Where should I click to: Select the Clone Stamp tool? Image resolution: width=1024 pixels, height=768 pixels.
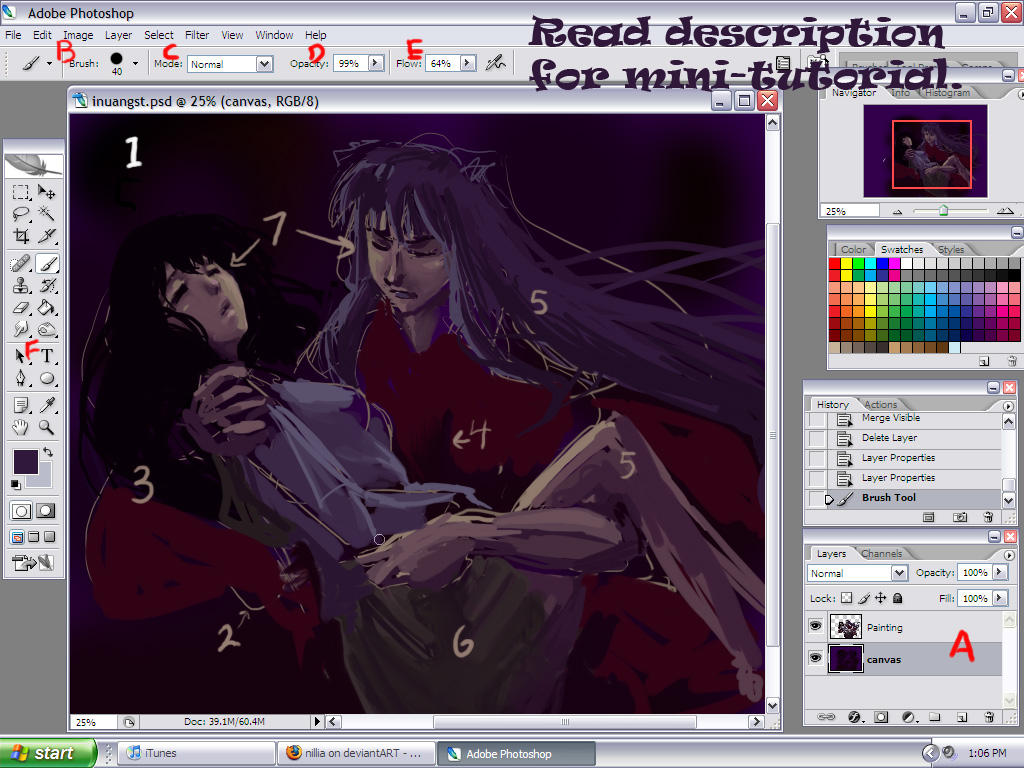(x=21, y=285)
